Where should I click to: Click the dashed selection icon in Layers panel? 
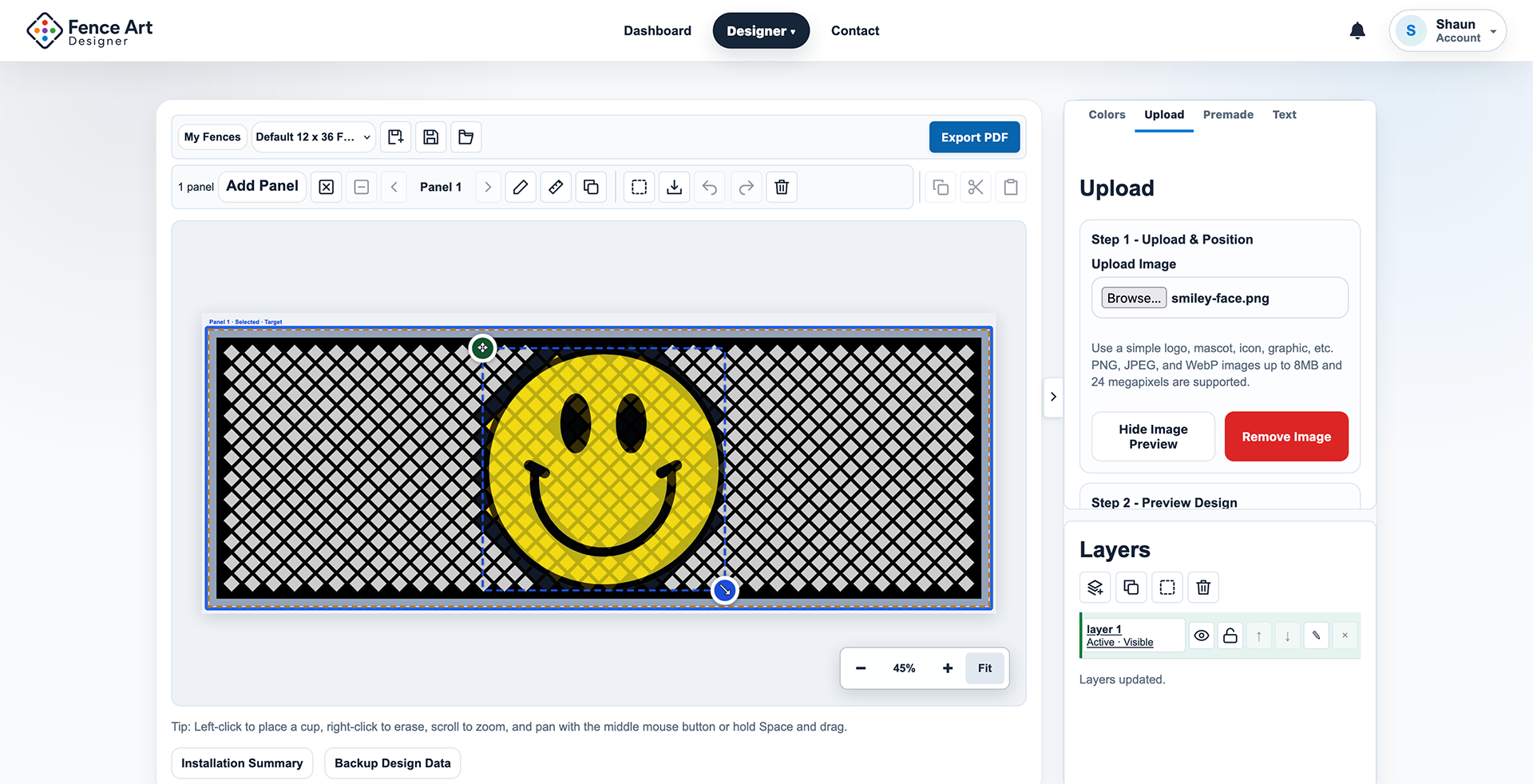point(1167,588)
